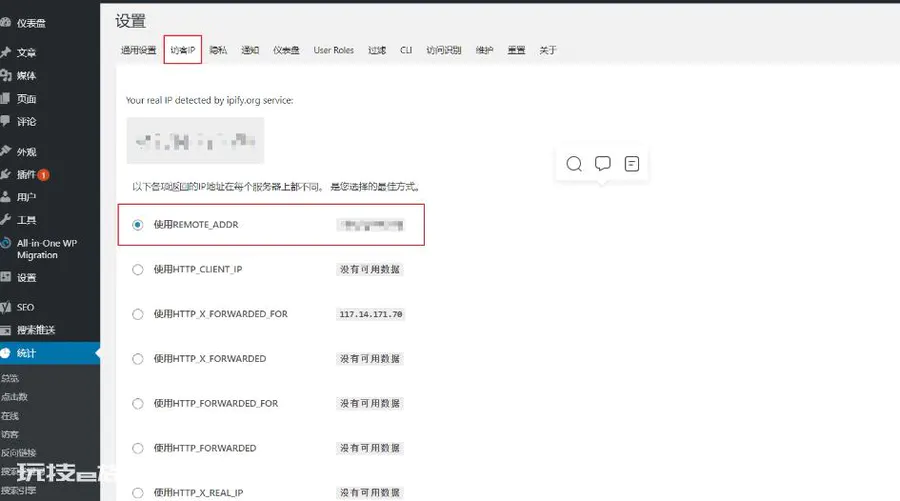
Task: Open 统计 submenu item 点击数
Action: 14,397
